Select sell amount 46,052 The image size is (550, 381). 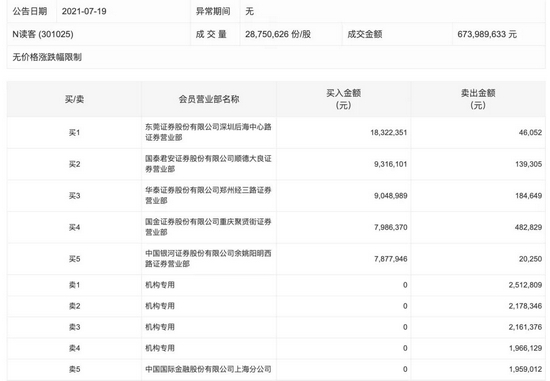pyautogui.click(x=530, y=133)
